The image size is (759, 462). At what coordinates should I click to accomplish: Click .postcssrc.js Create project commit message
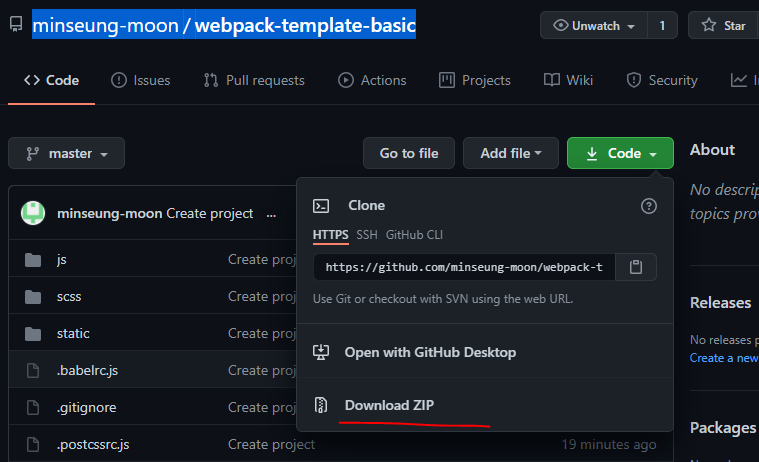(272, 444)
